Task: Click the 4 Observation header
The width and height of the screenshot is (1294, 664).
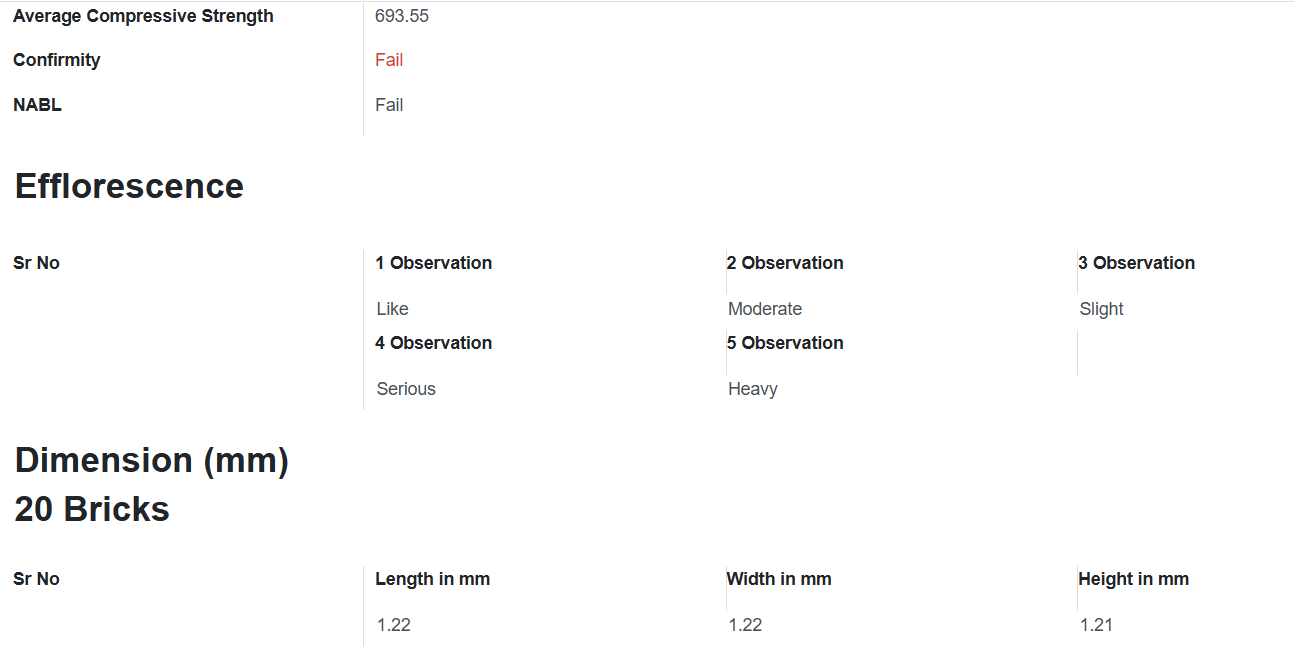Action: point(434,343)
